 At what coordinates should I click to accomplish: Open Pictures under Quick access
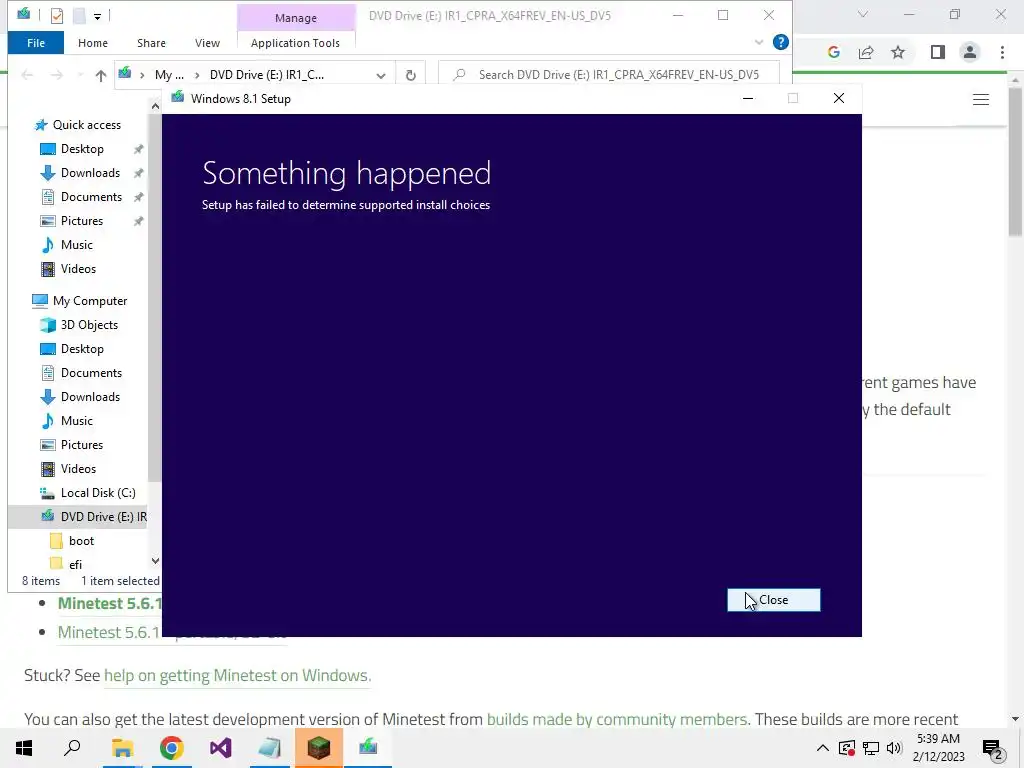[82, 221]
